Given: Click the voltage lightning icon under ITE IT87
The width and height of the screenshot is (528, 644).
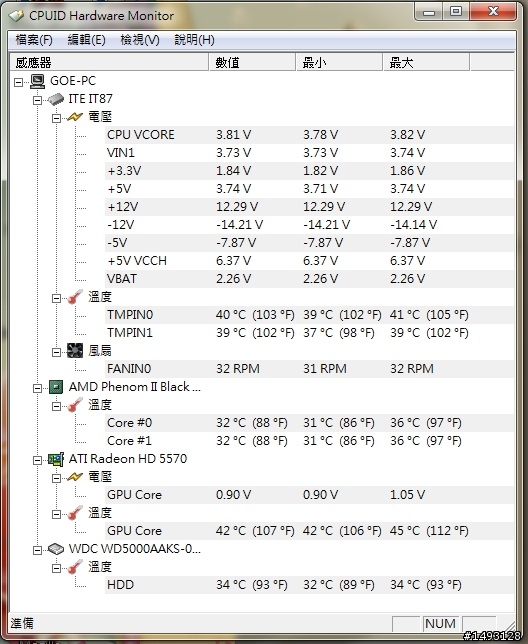Looking at the screenshot, I should coord(75,117).
